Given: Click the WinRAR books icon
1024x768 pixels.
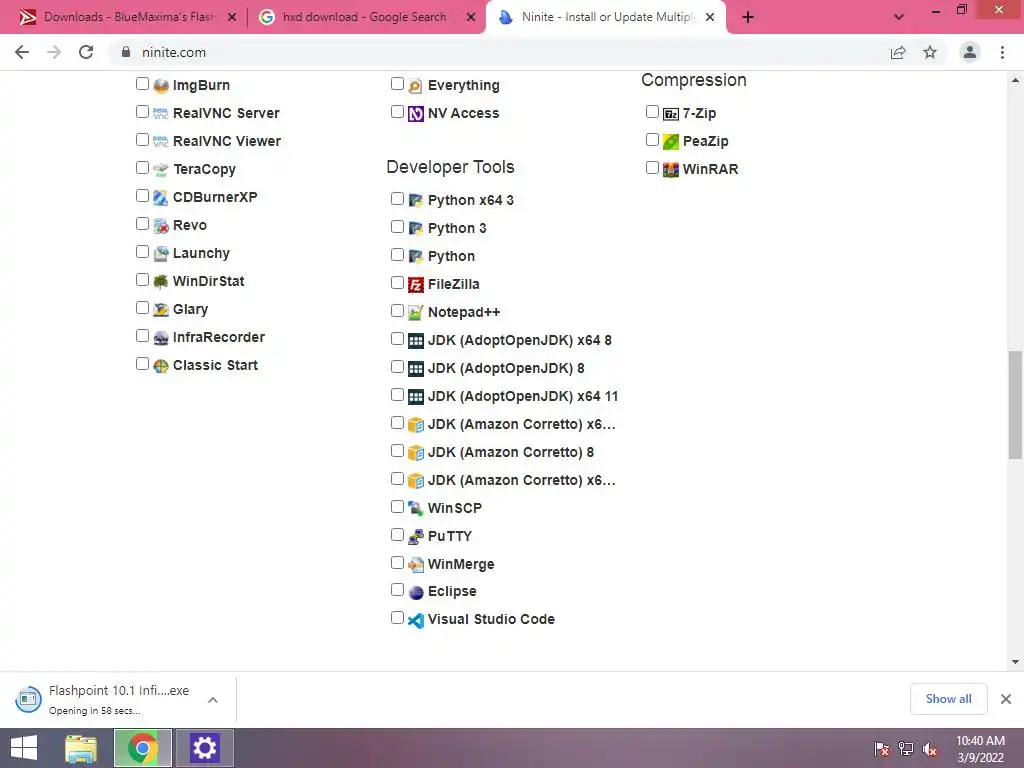Looking at the screenshot, I should click(x=671, y=170).
